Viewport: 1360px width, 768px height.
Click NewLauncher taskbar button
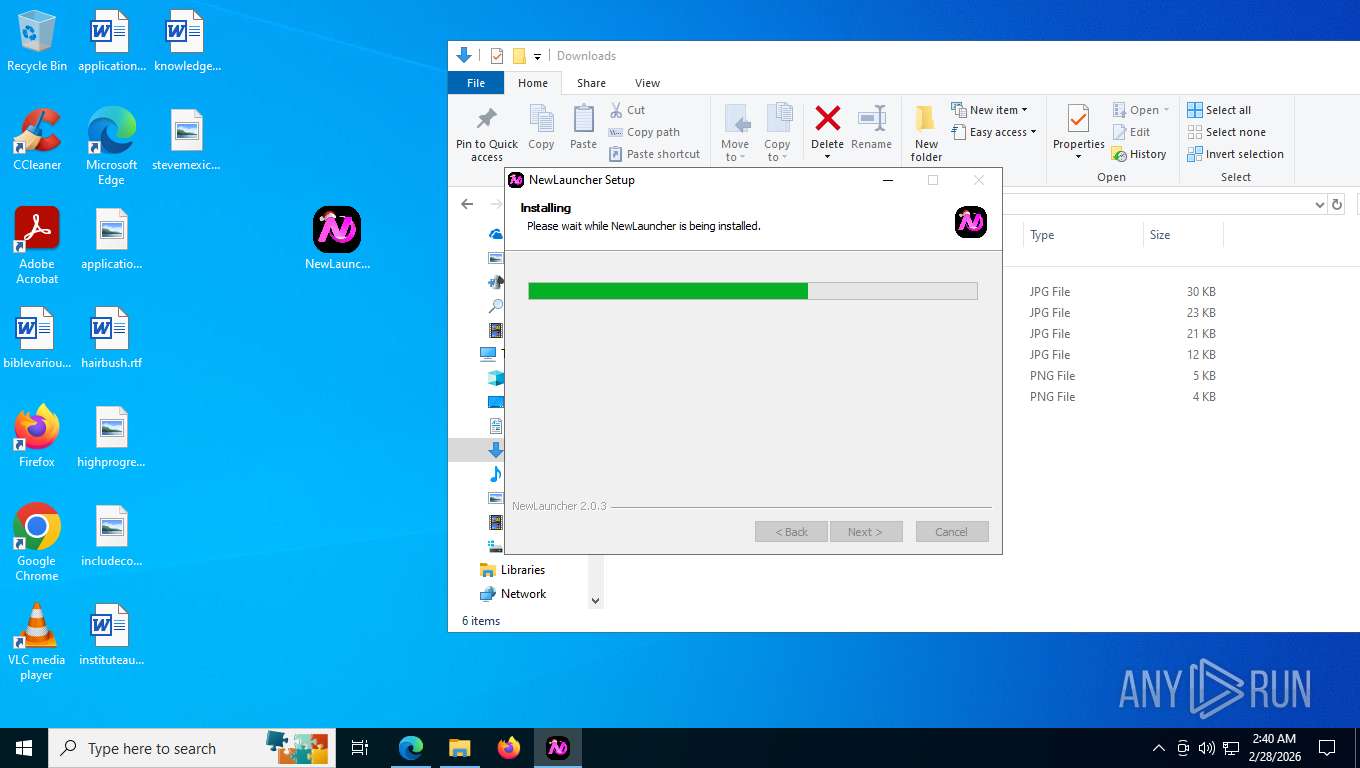pos(558,748)
